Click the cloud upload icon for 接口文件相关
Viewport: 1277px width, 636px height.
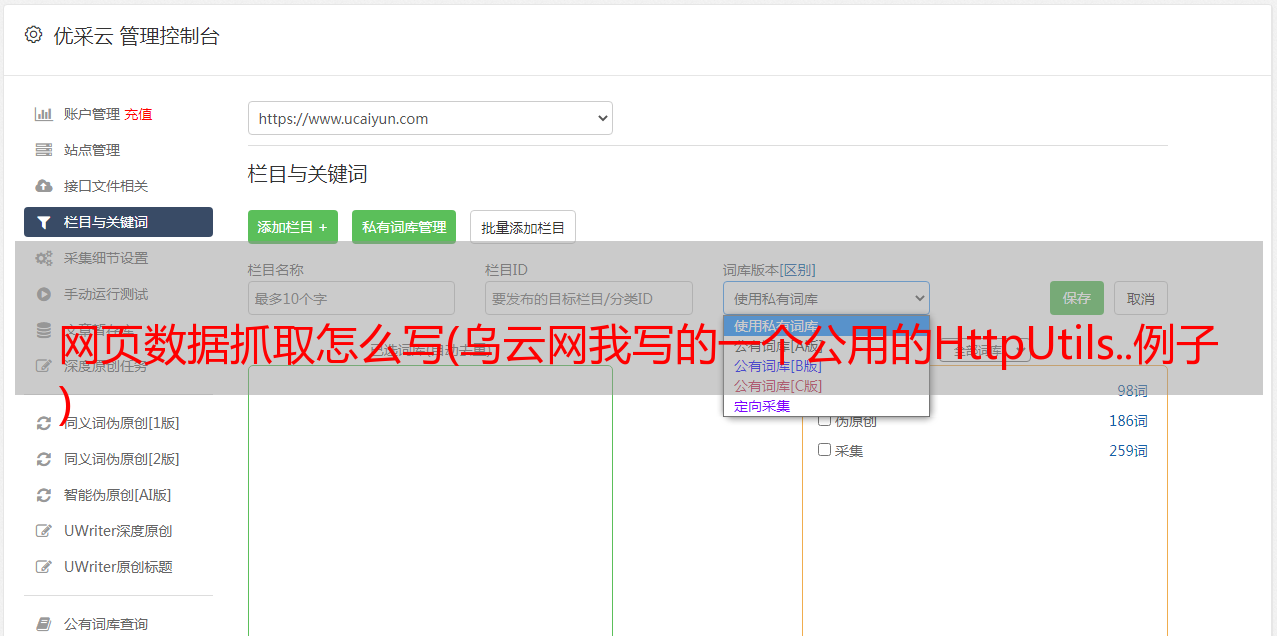click(x=44, y=186)
